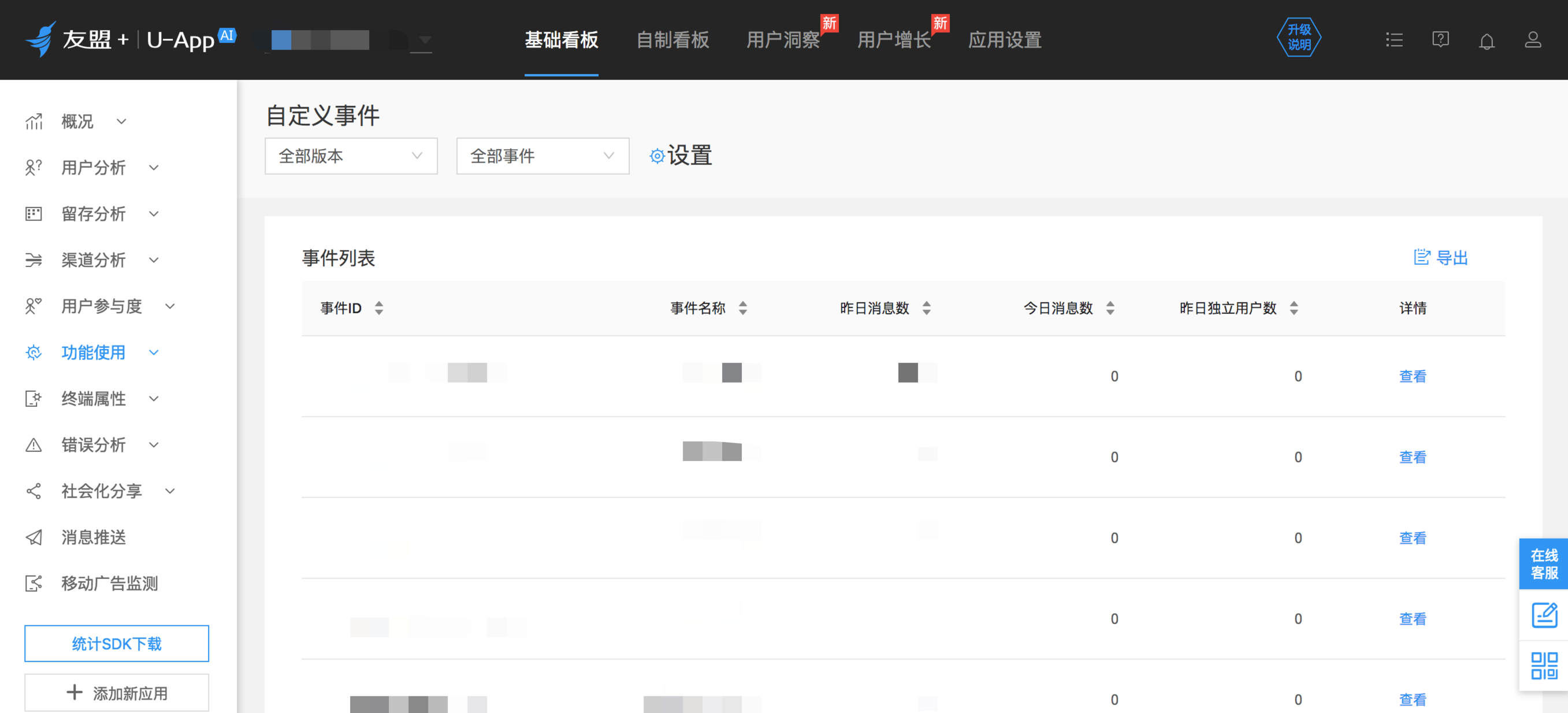This screenshot has height=713, width=1568.
Task: Switch to 用户洞察 tab
Action: (x=783, y=40)
